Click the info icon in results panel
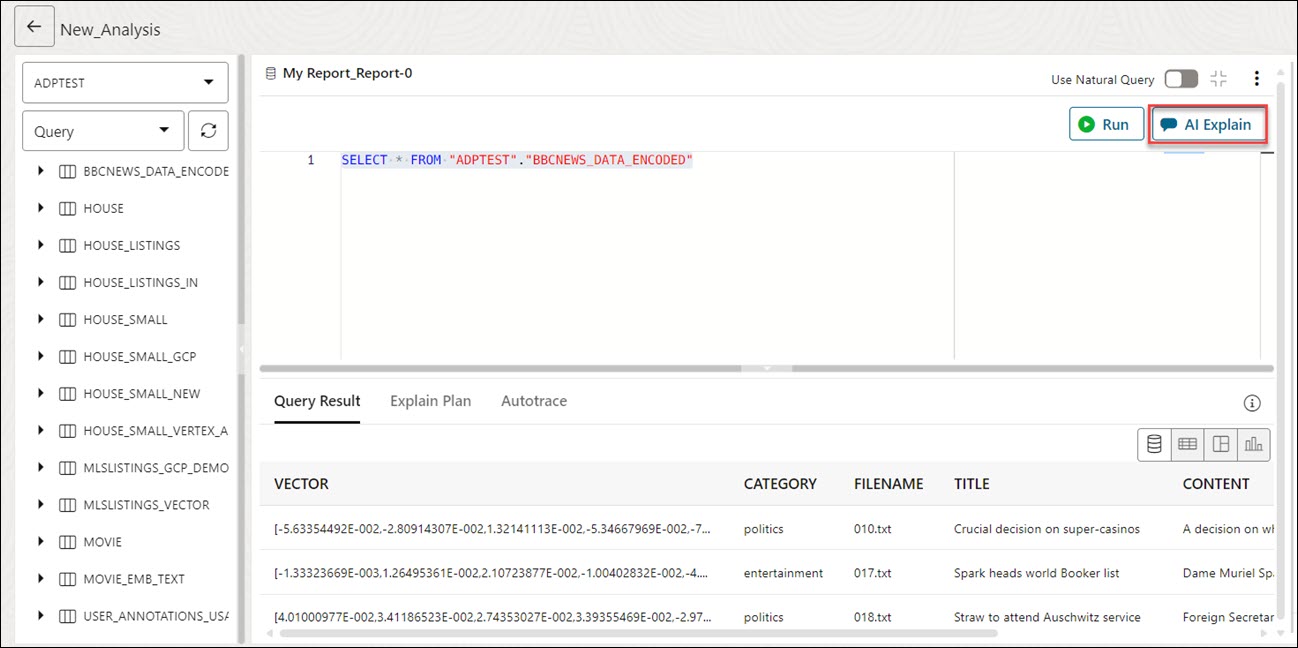The image size is (1298, 648). tap(1251, 403)
